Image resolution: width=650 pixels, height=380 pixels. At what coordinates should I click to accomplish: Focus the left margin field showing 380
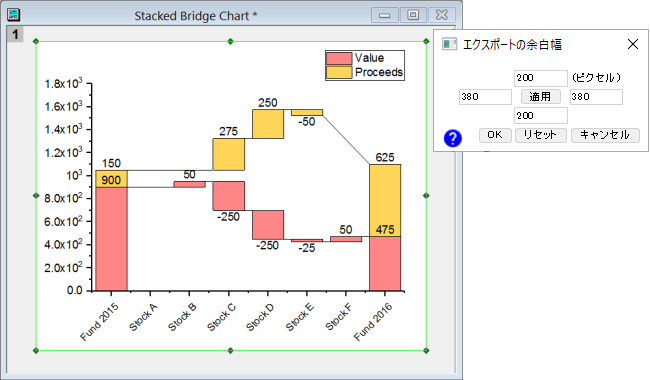pos(485,97)
